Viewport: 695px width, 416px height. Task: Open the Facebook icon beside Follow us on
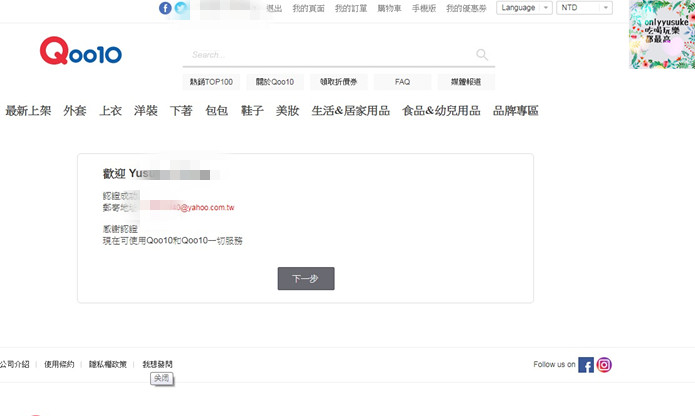pyautogui.click(x=586, y=365)
